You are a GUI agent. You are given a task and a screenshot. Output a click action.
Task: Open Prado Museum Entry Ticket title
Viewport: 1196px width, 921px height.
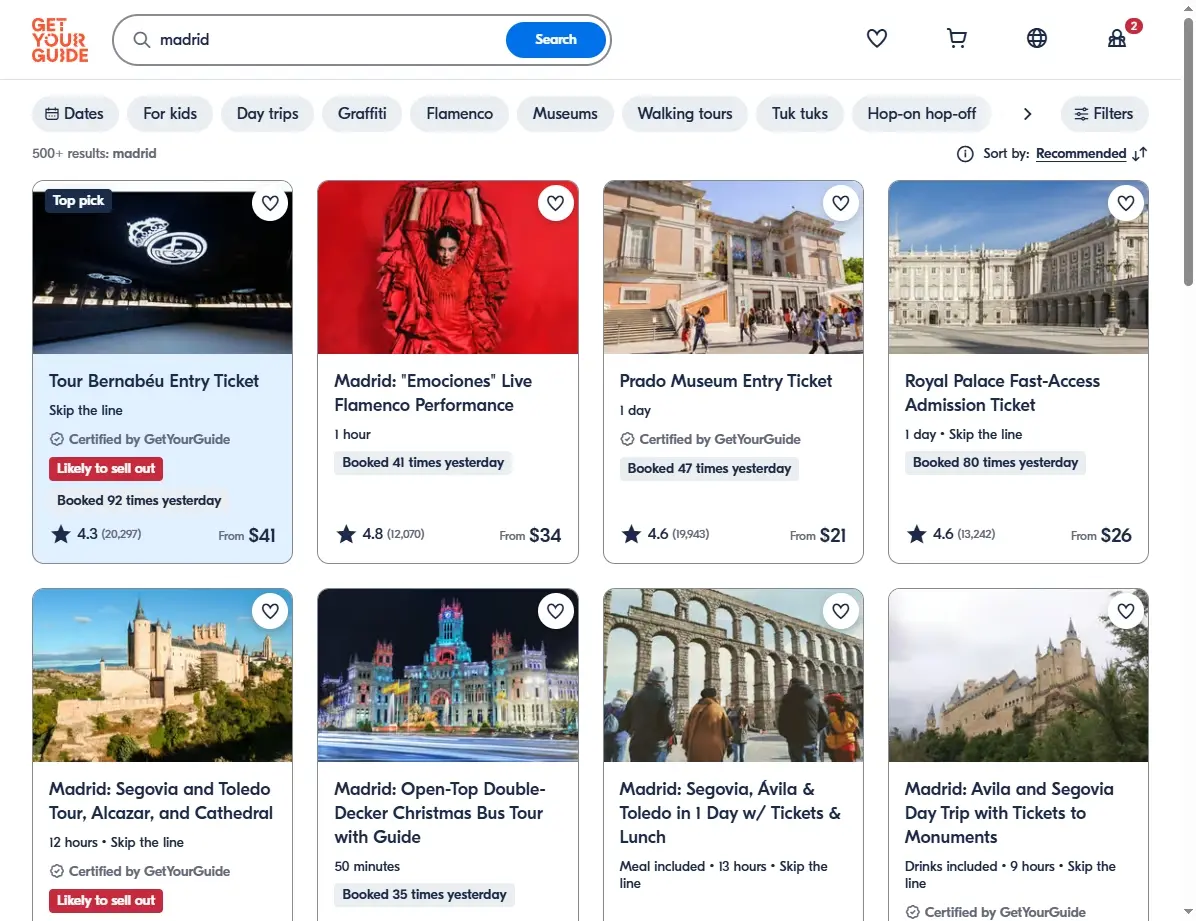[725, 381]
